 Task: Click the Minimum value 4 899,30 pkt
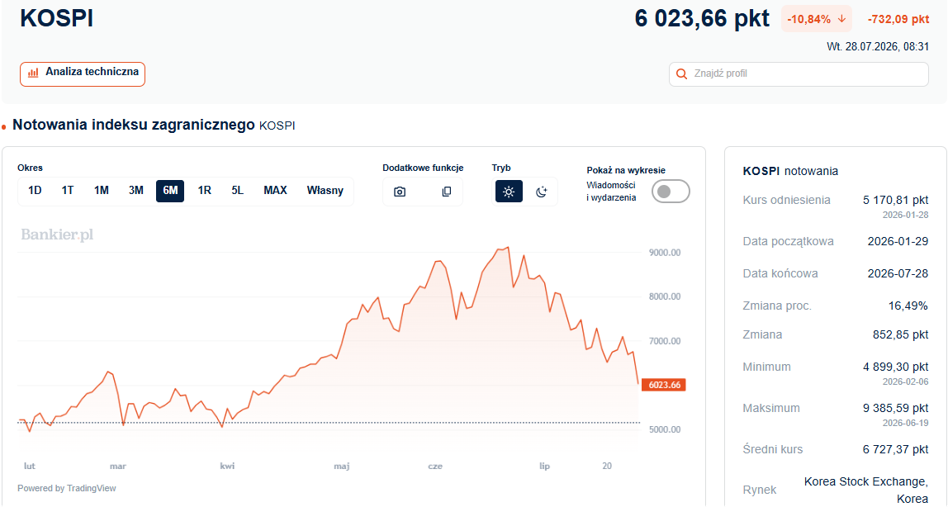[895, 367]
